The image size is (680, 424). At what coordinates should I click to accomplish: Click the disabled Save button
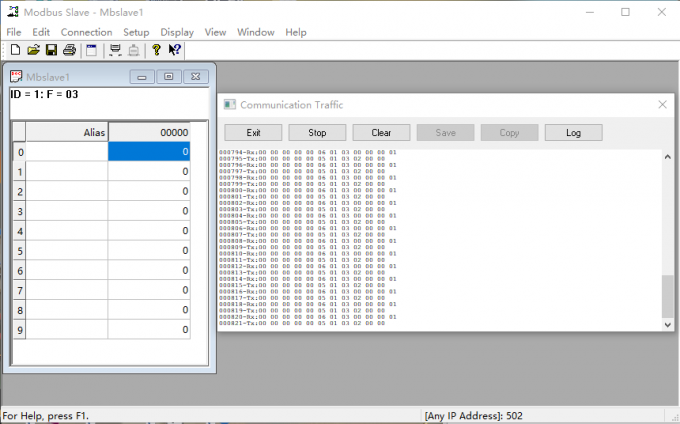tap(445, 133)
